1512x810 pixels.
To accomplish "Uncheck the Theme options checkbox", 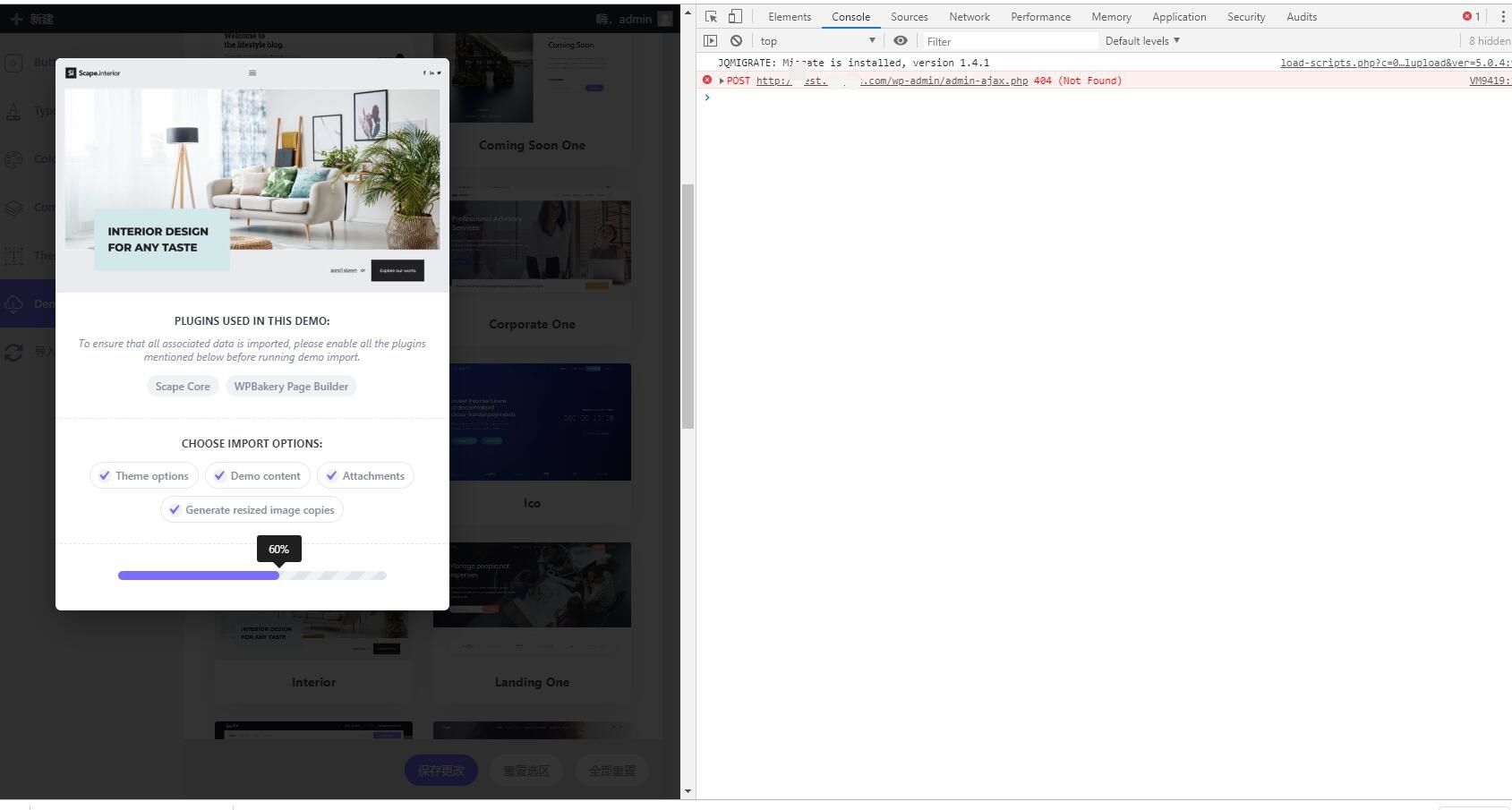I will pos(106,476).
